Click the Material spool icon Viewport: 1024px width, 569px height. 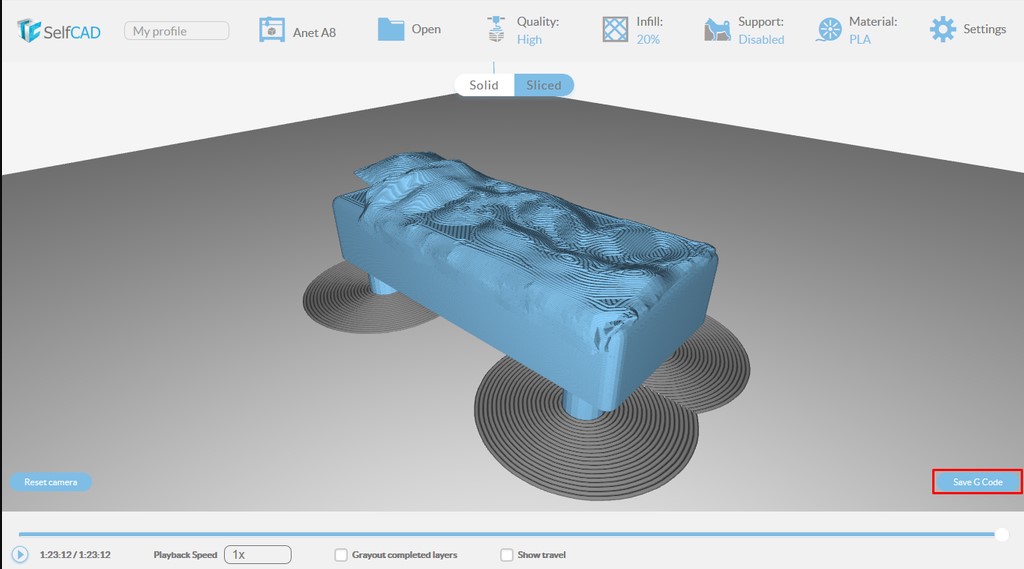829,30
